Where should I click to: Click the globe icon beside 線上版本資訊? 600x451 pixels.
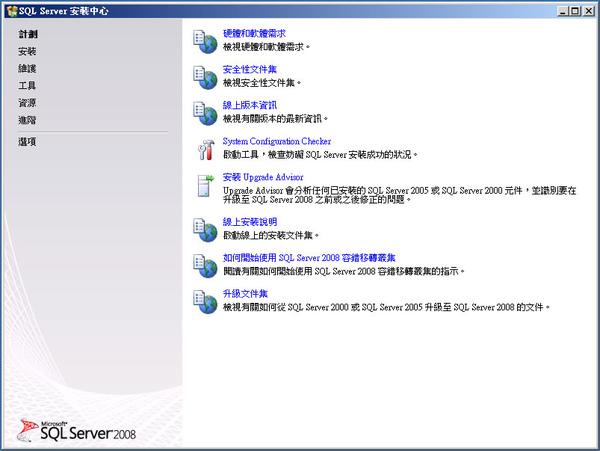[x=205, y=113]
